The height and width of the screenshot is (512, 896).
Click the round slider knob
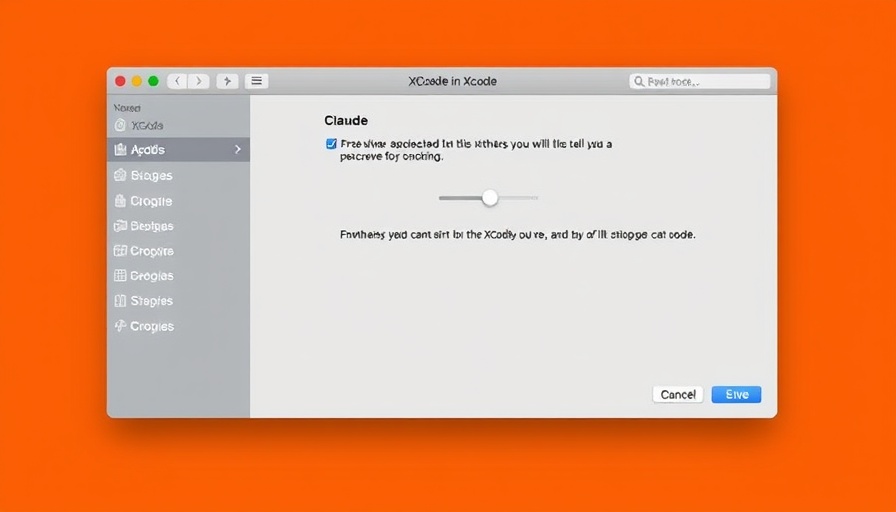(490, 198)
